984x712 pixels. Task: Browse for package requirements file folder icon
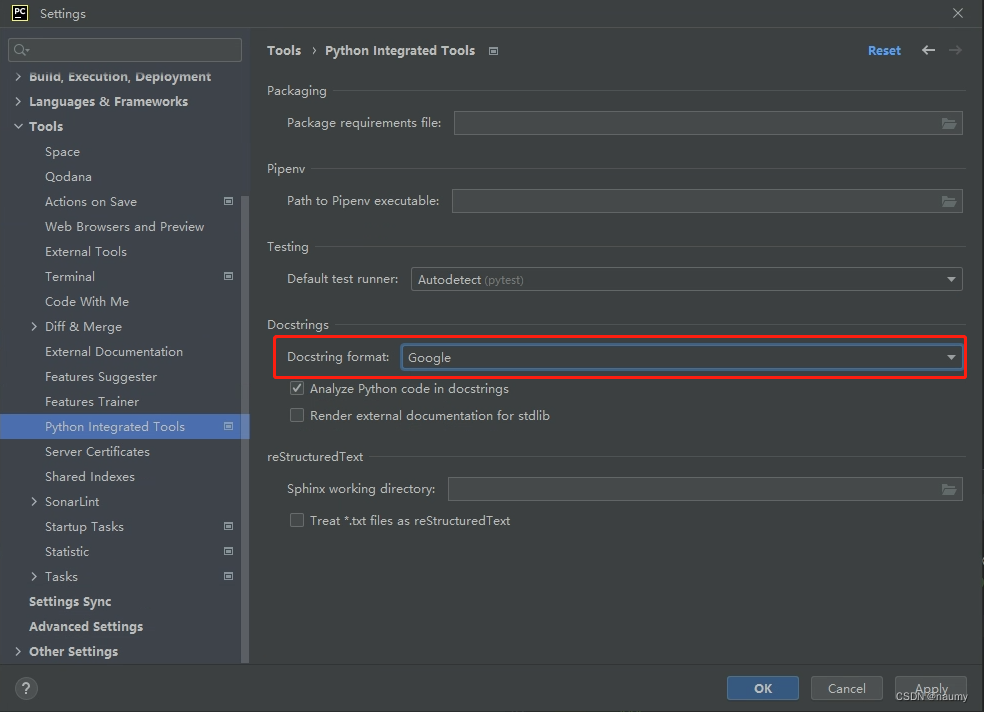pos(948,124)
